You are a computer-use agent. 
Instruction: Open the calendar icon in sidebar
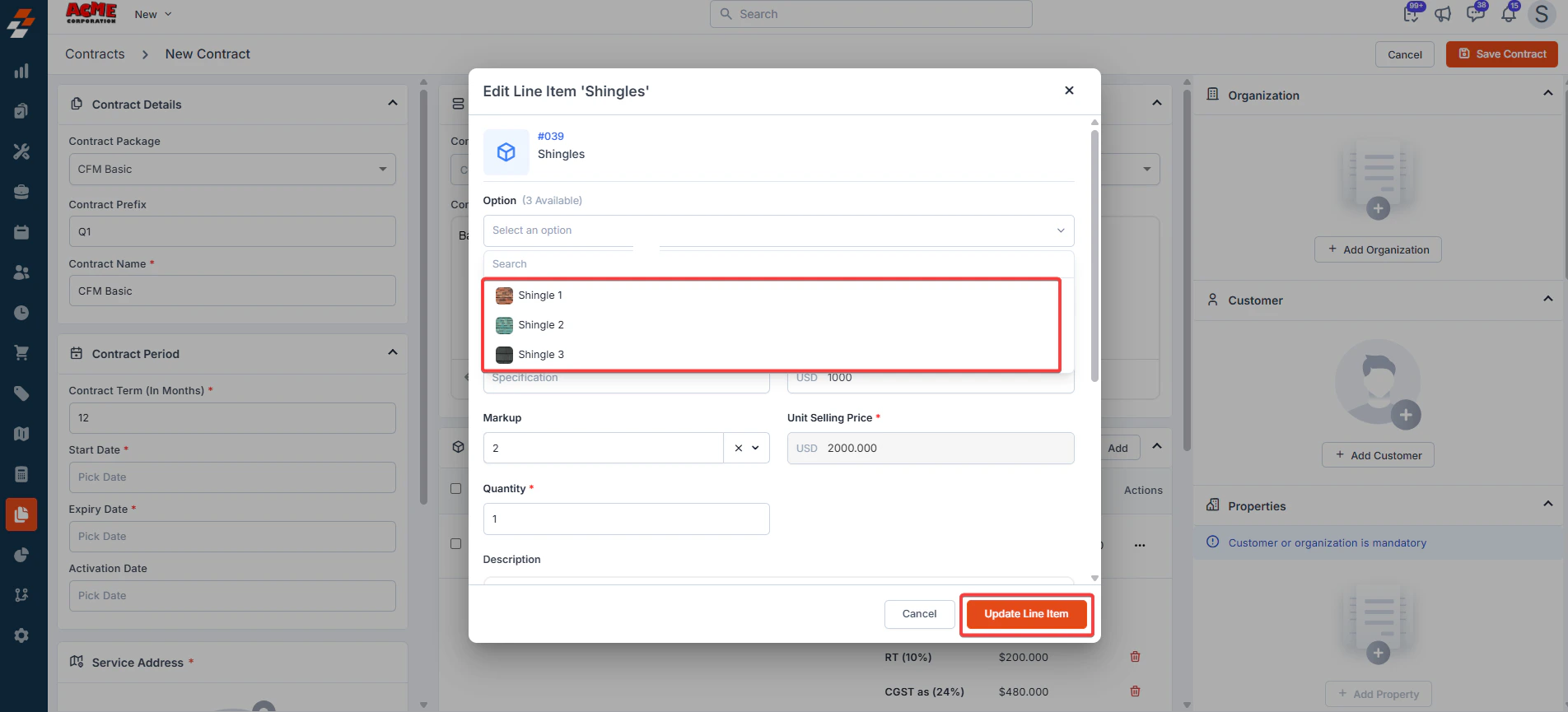click(x=21, y=232)
